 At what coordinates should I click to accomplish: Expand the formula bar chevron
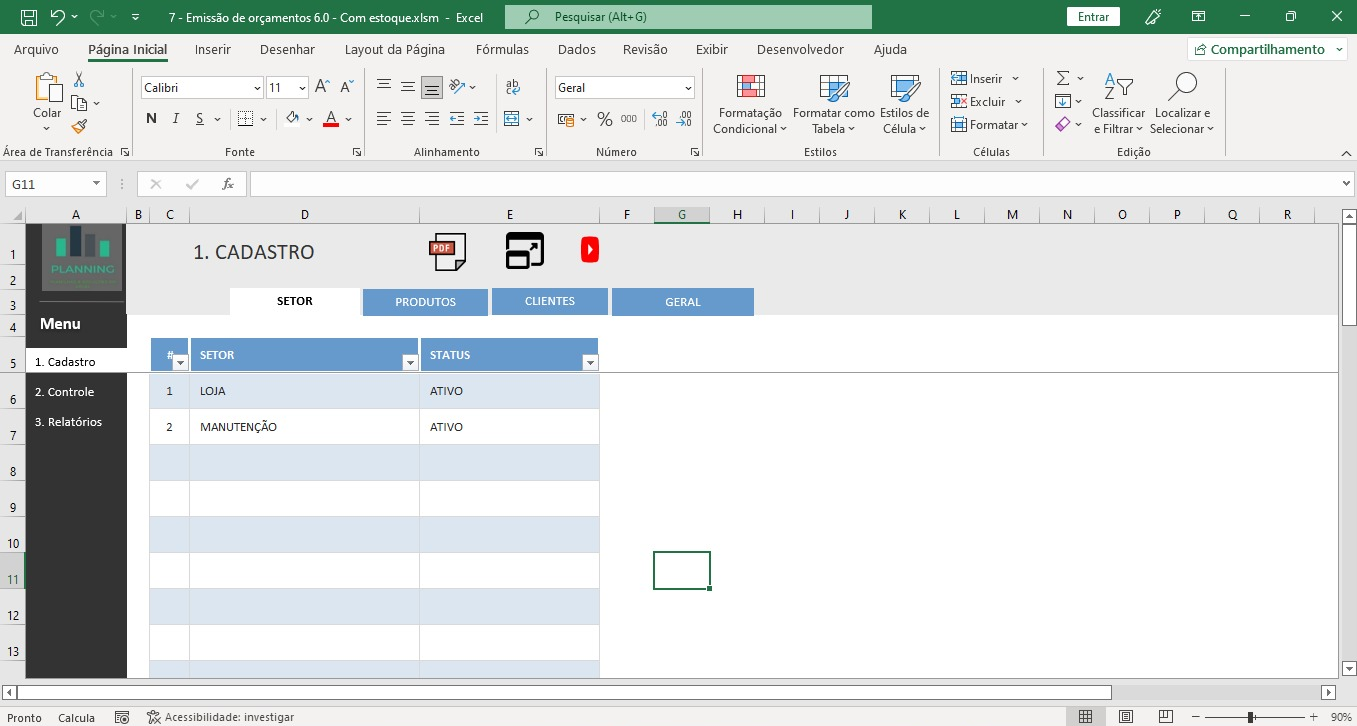pyautogui.click(x=1346, y=184)
